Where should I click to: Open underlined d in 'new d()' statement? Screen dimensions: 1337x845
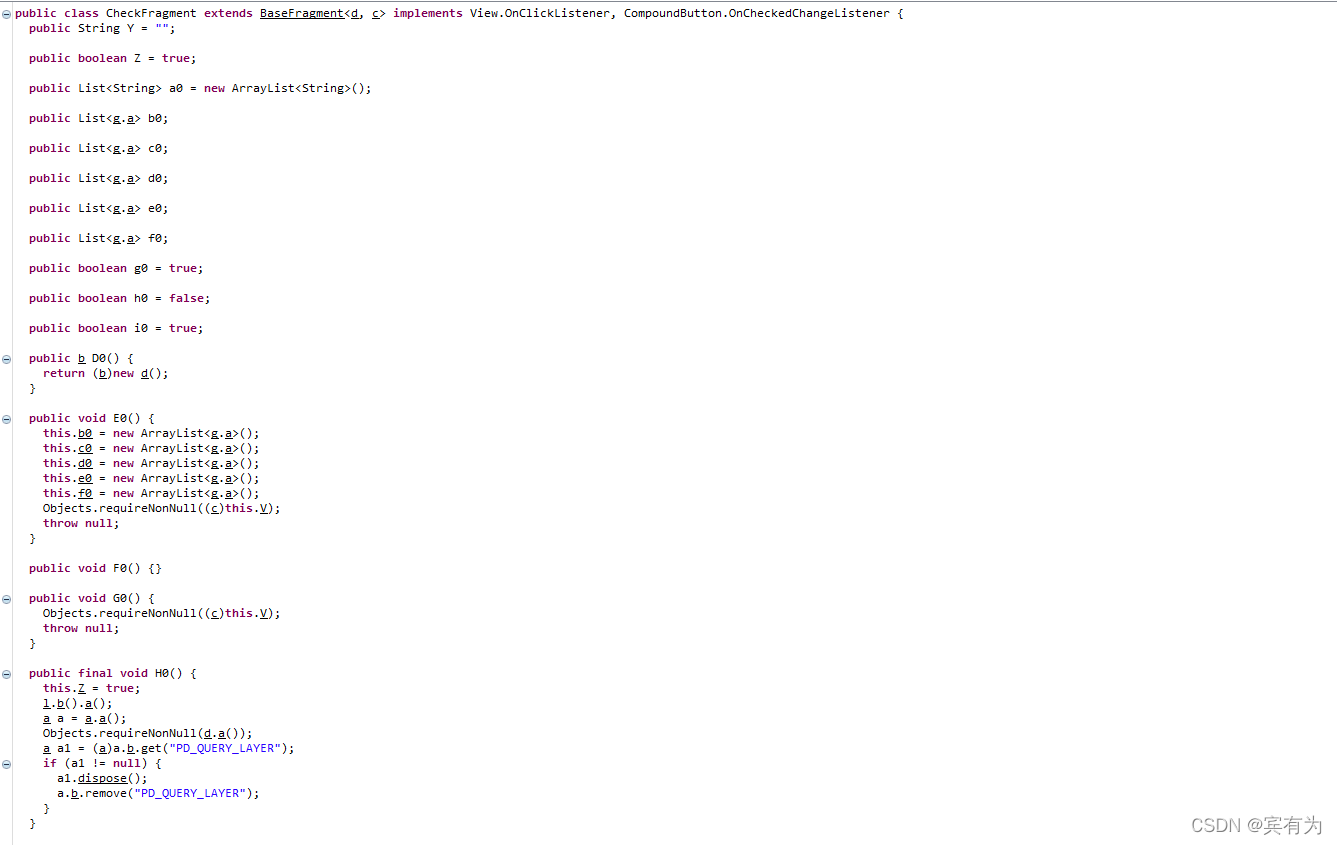pos(144,373)
